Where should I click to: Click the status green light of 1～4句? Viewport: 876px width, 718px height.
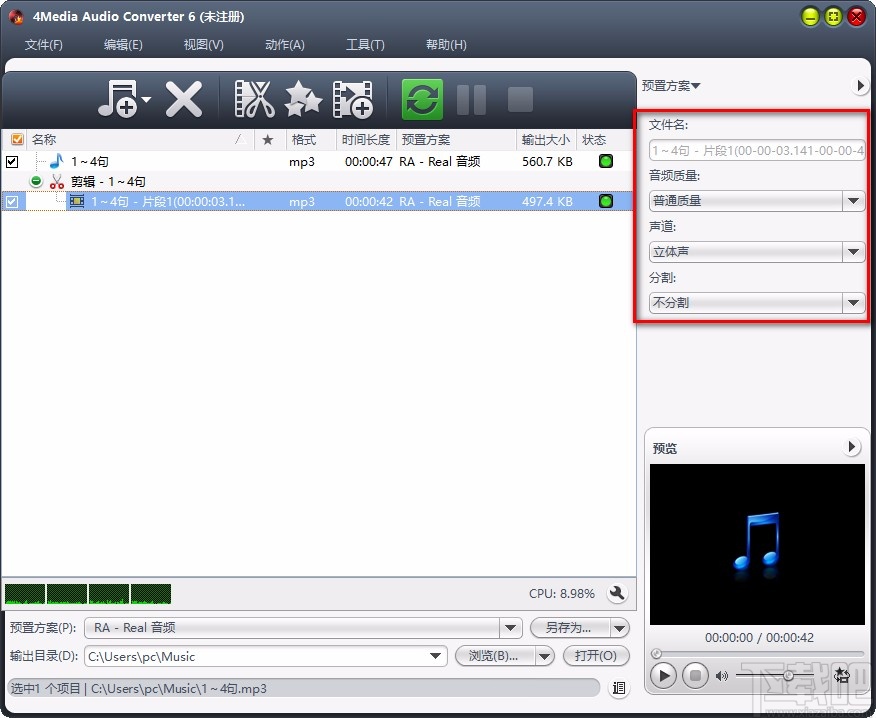[x=606, y=161]
